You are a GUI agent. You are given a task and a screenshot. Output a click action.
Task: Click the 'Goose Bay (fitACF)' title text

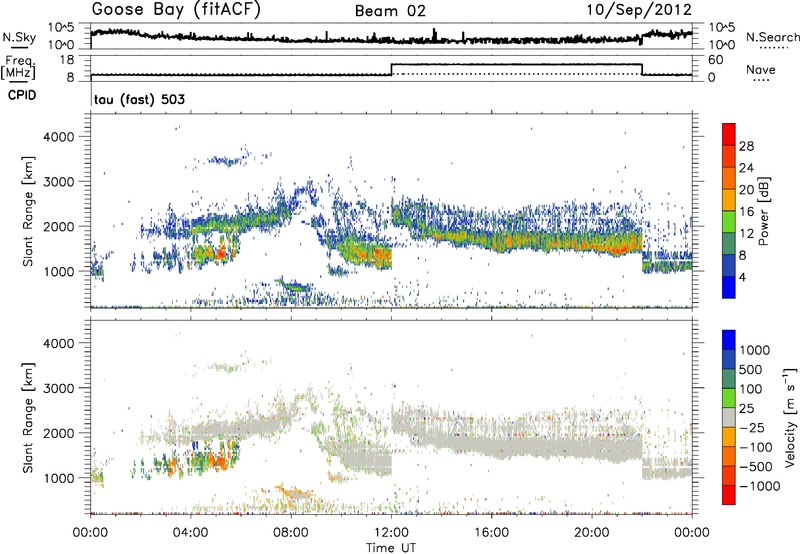pos(176,10)
